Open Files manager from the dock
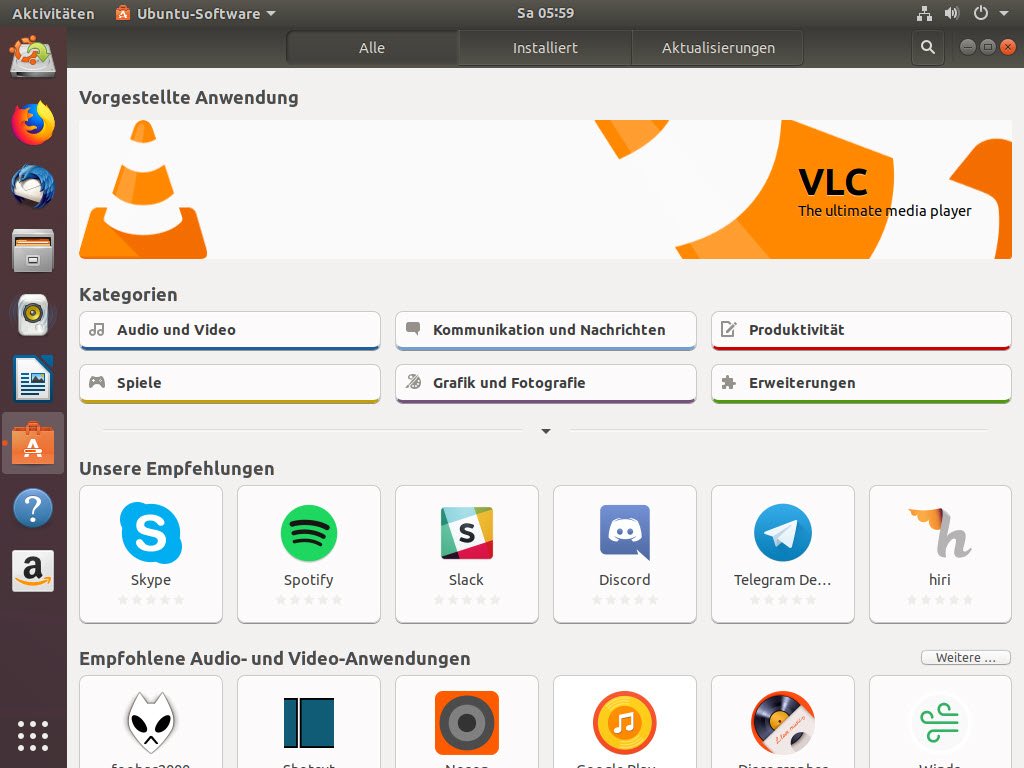Viewport: 1024px width, 768px height. click(33, 251)
